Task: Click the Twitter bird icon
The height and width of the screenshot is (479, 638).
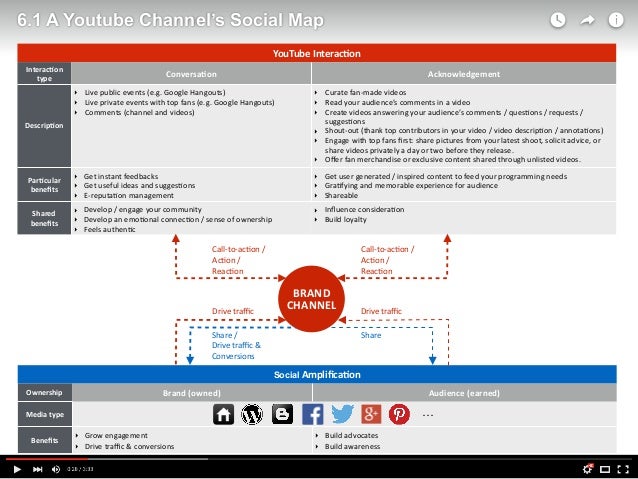Action: [342, 414]
